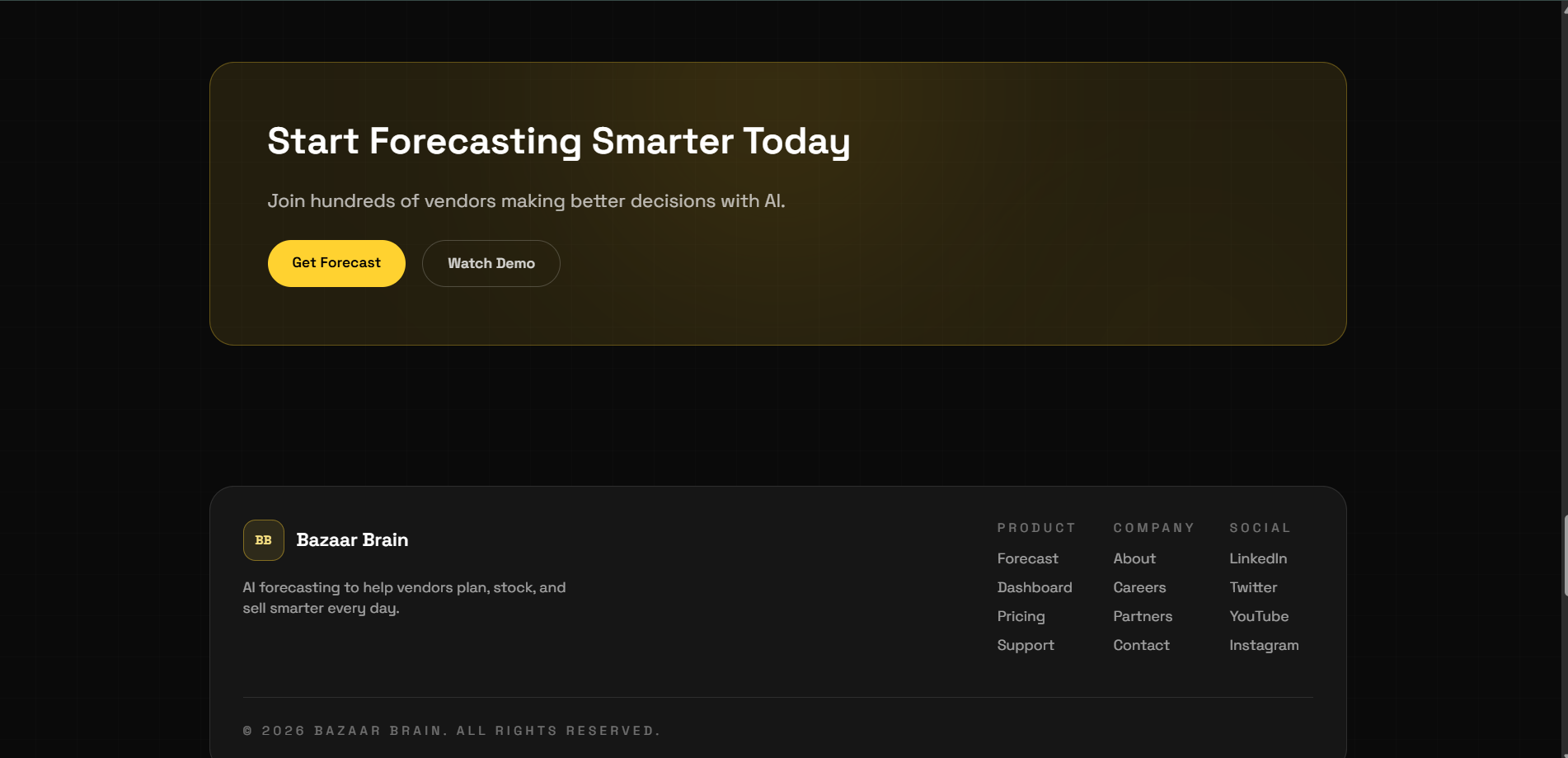Click the 'Start Forecasting Smarter Today' heading
Screen dimensions: 1568x758
[x=559, y=141]
